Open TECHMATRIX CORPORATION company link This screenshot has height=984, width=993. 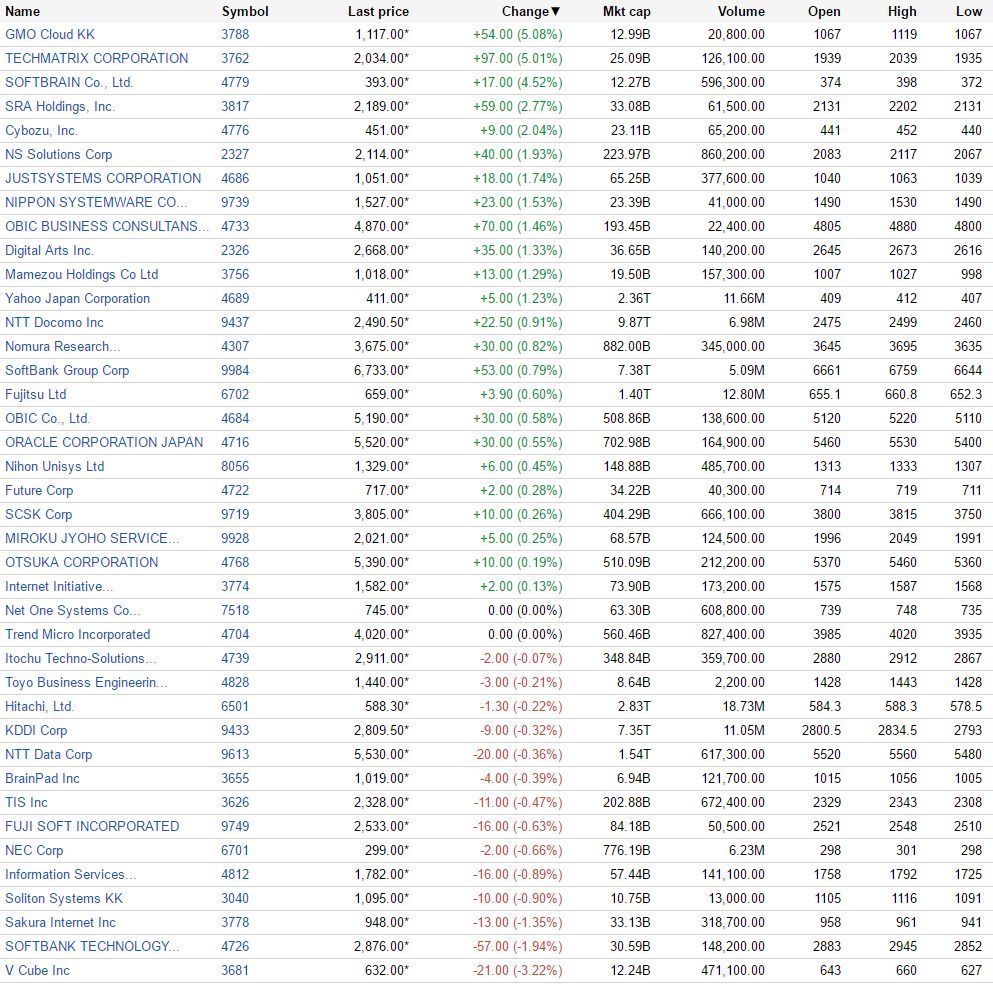pos(96,58)
